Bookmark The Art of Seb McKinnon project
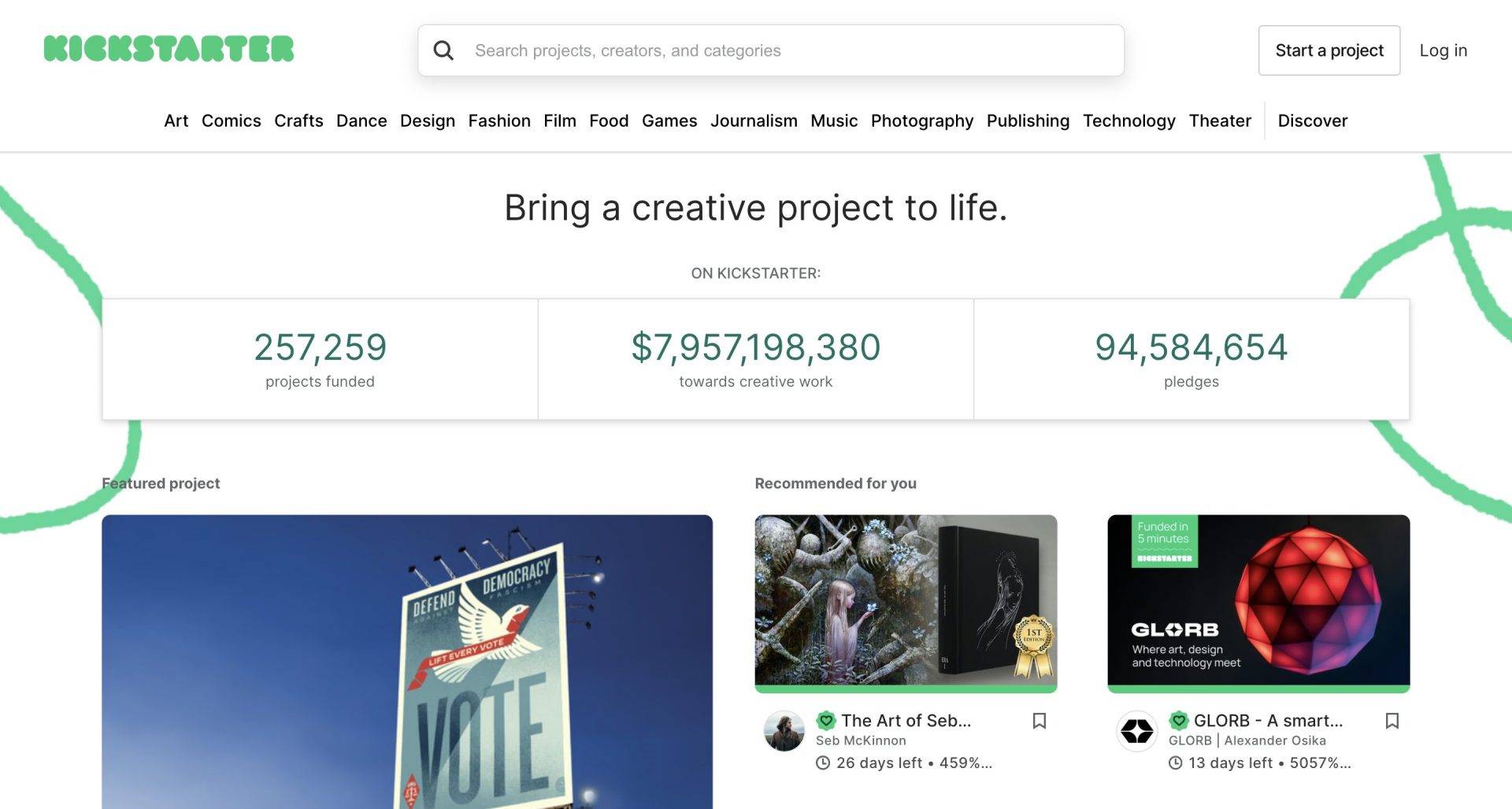Image resolution: width=1512 pixels, height=809 pixels. click(x=1039, y=720)
